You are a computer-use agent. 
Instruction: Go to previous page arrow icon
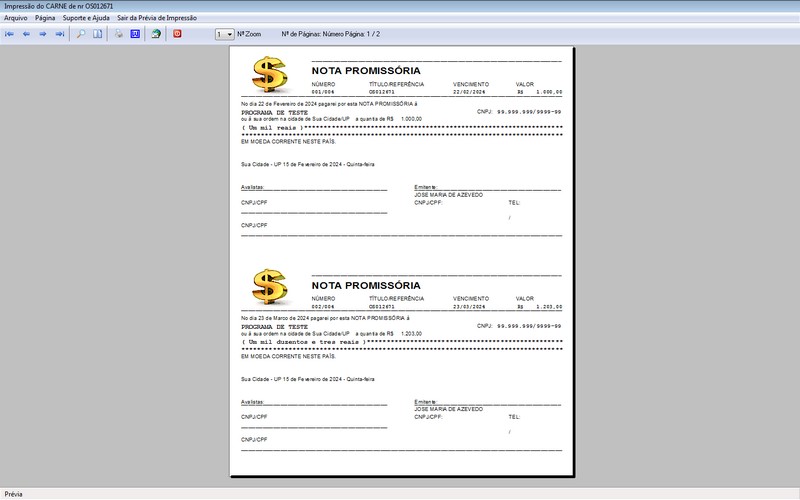tap(27, 34)
